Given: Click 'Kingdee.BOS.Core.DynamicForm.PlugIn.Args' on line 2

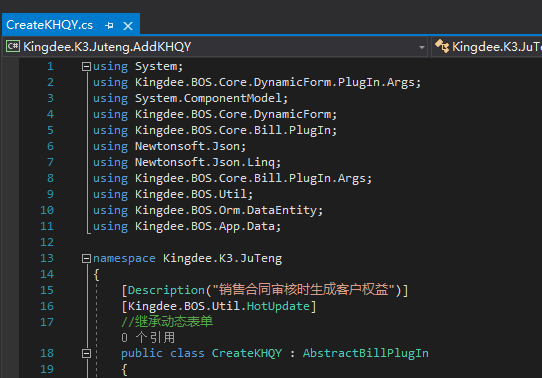Looking at the screenshot, I should pyautogui.click(x=275, y=82).
